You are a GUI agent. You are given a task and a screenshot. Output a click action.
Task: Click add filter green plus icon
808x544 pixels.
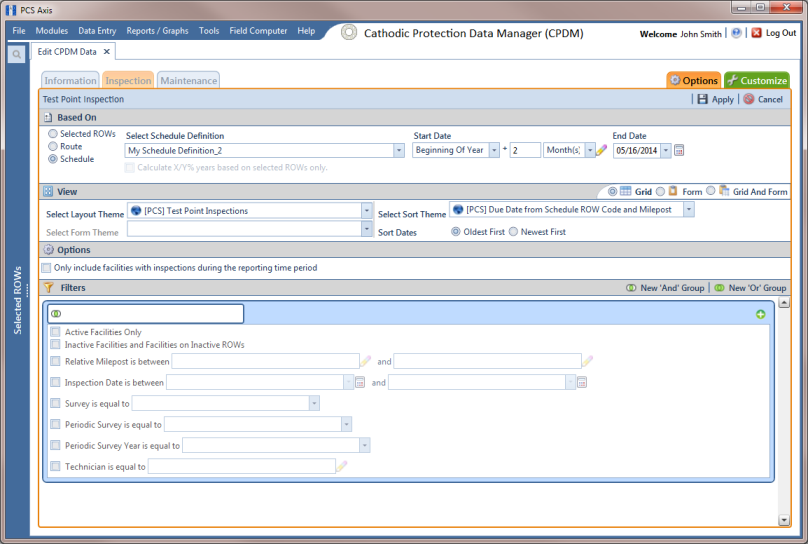point(761,314)
